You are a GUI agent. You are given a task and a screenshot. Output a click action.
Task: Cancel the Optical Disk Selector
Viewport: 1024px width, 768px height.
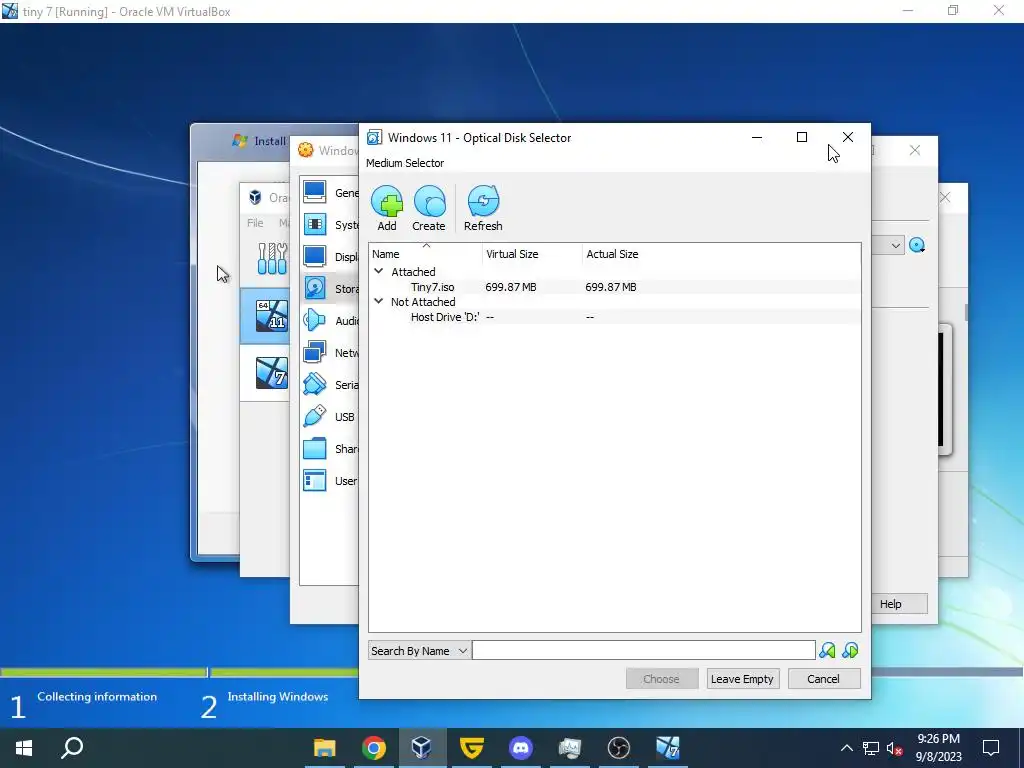pyautogui.click(x=824, y=679)
